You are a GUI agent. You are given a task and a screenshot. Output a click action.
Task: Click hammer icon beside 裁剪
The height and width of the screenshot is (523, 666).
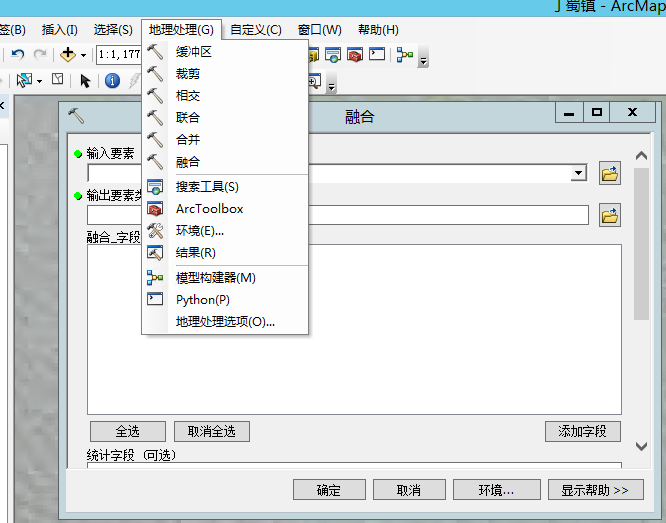point(155,74)
